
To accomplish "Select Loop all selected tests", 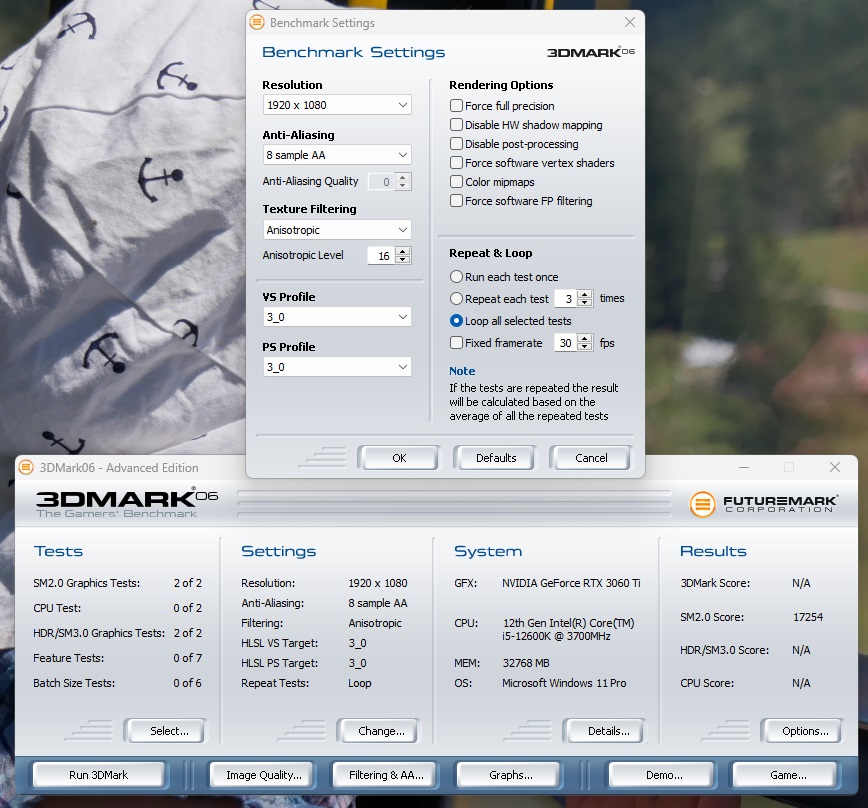I will pyautogui.click(x=456, y=321).
